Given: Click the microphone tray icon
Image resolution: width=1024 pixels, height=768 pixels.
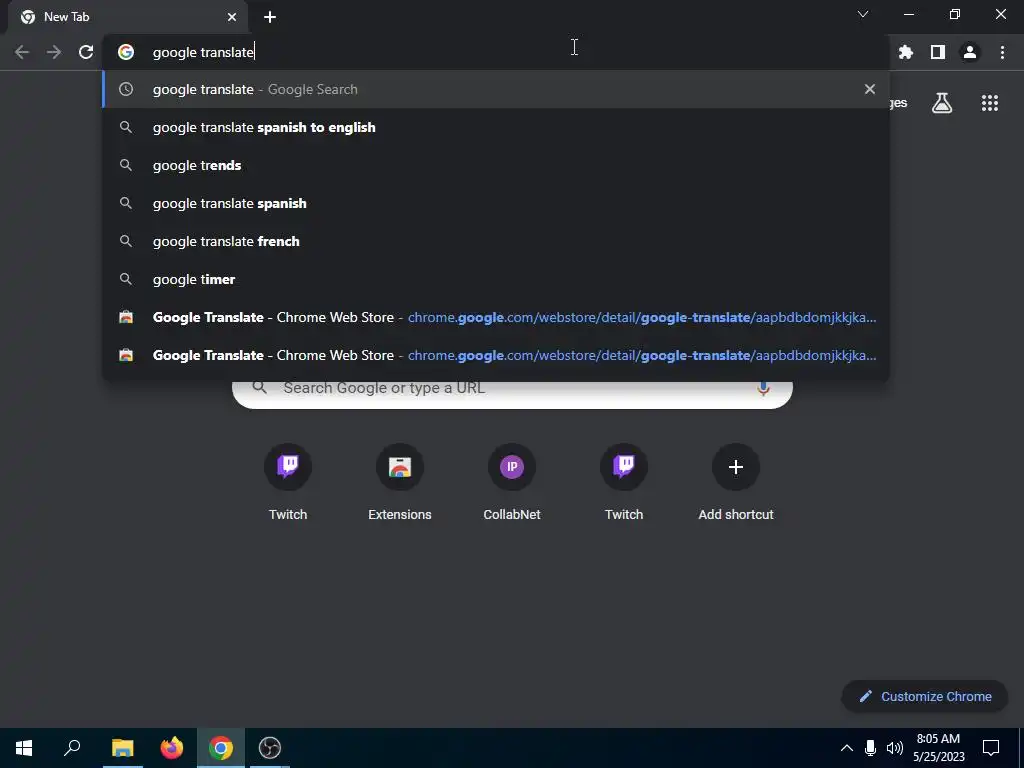Looking at the screenshot, I should (870, 748).
